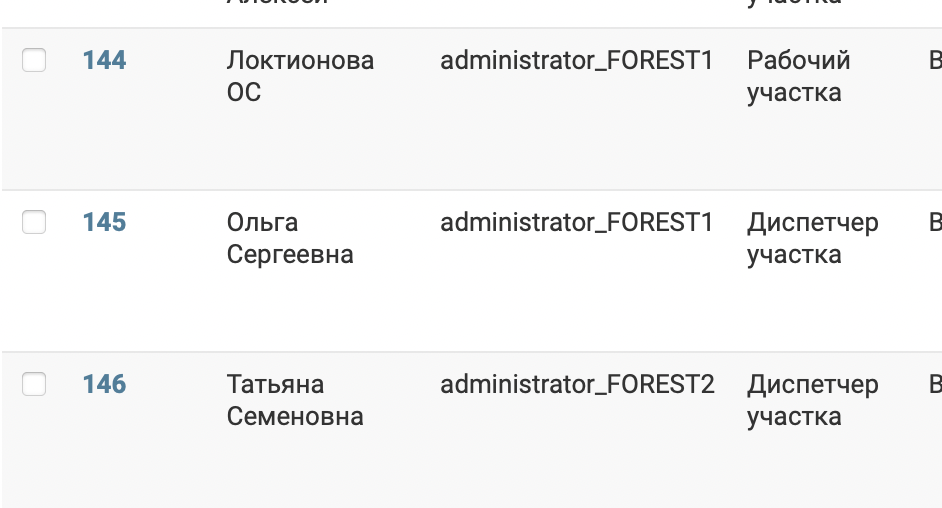Select the Ольга Сергеевна name cell

(290, 238)
